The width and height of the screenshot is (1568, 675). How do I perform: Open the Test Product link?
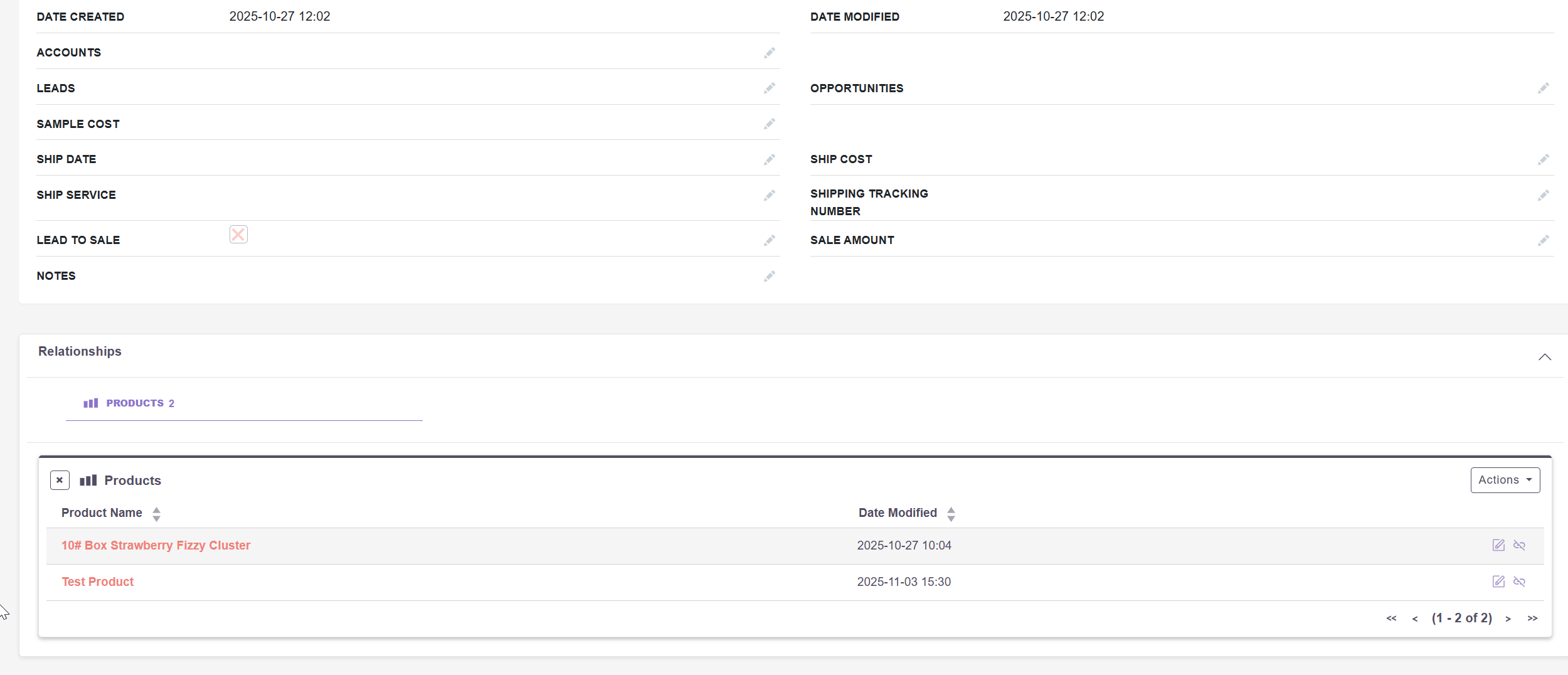(98, 582)
